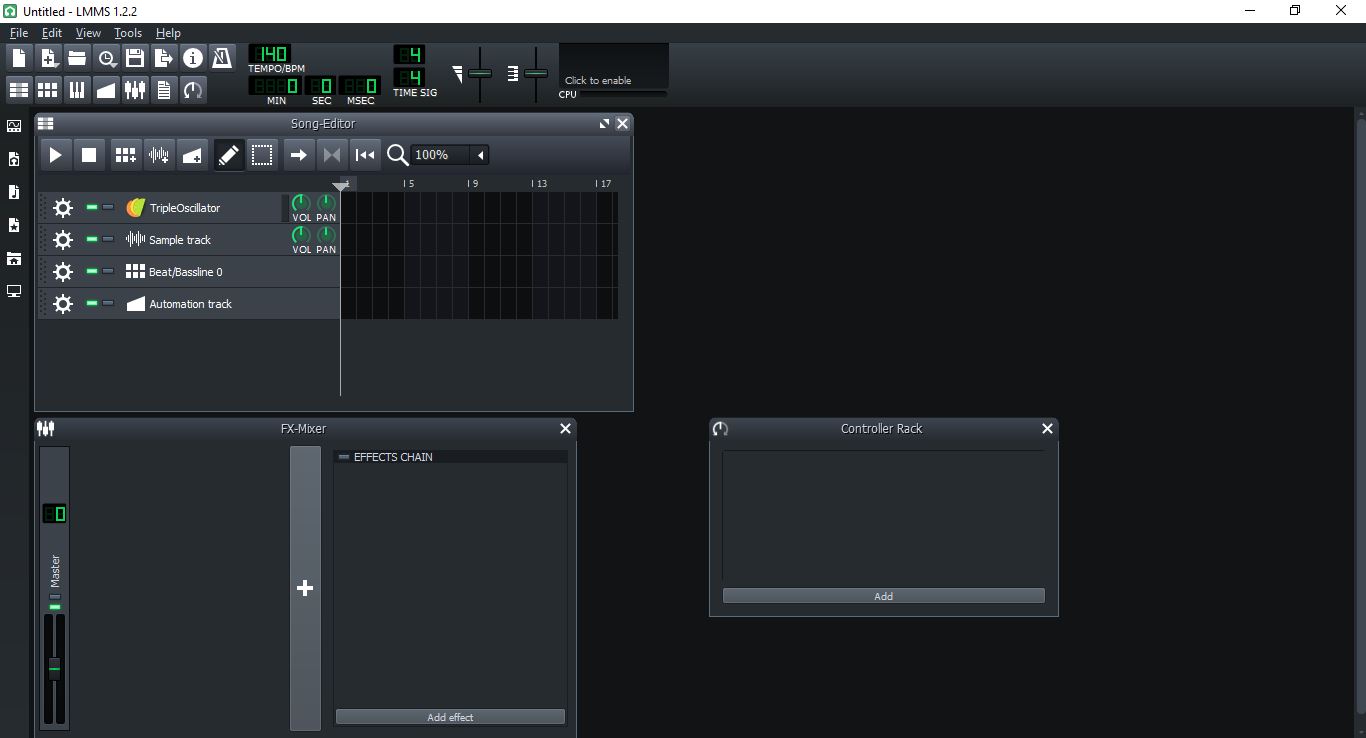The height and width of the screenshot is (738, 1366).
Task: Select Draw mode pencil tool
Action: point(229,155)
